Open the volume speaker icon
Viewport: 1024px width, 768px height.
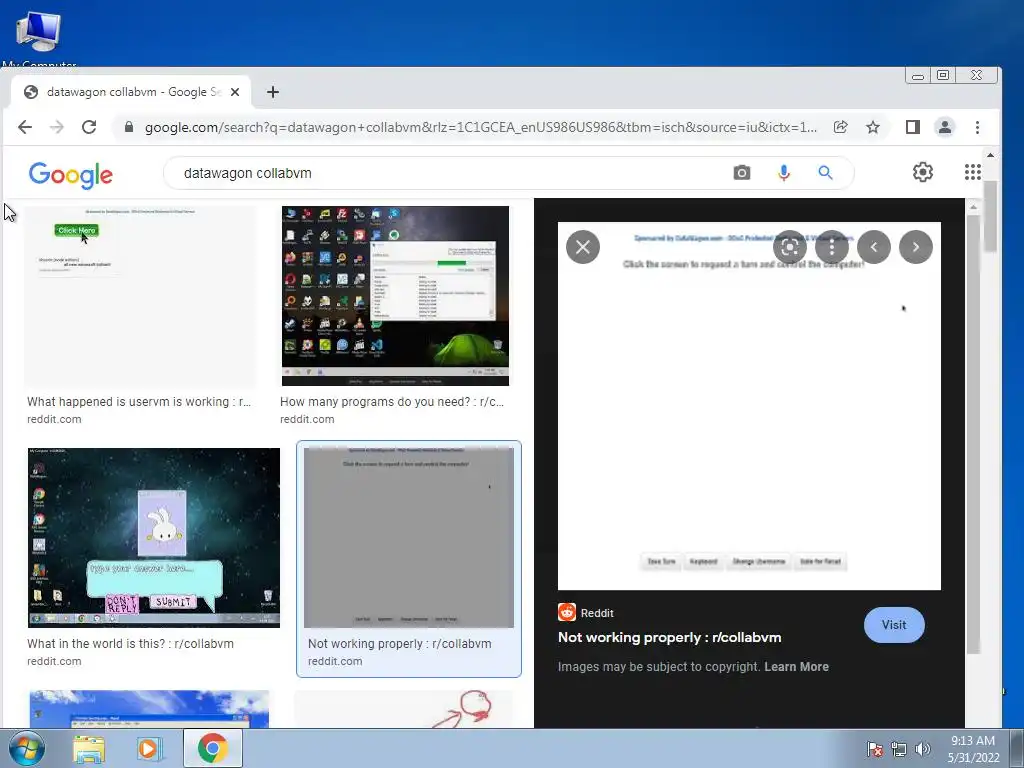[x=923, y=748]
